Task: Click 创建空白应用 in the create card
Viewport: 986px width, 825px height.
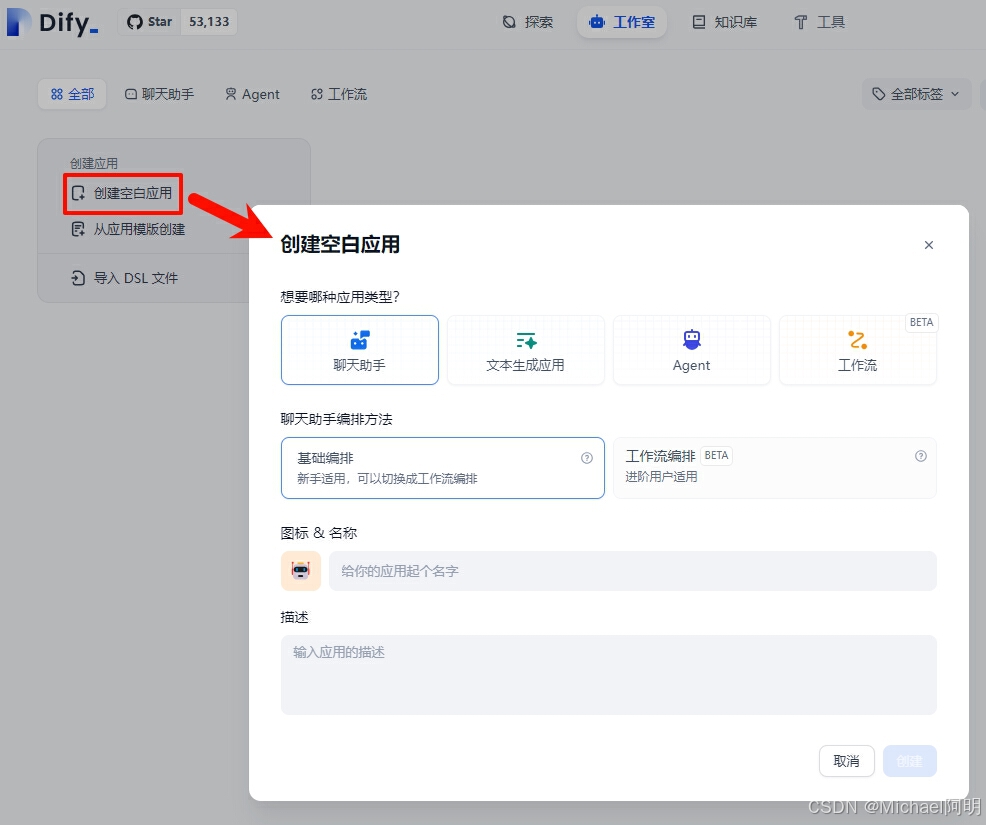Action: (123, 193)
